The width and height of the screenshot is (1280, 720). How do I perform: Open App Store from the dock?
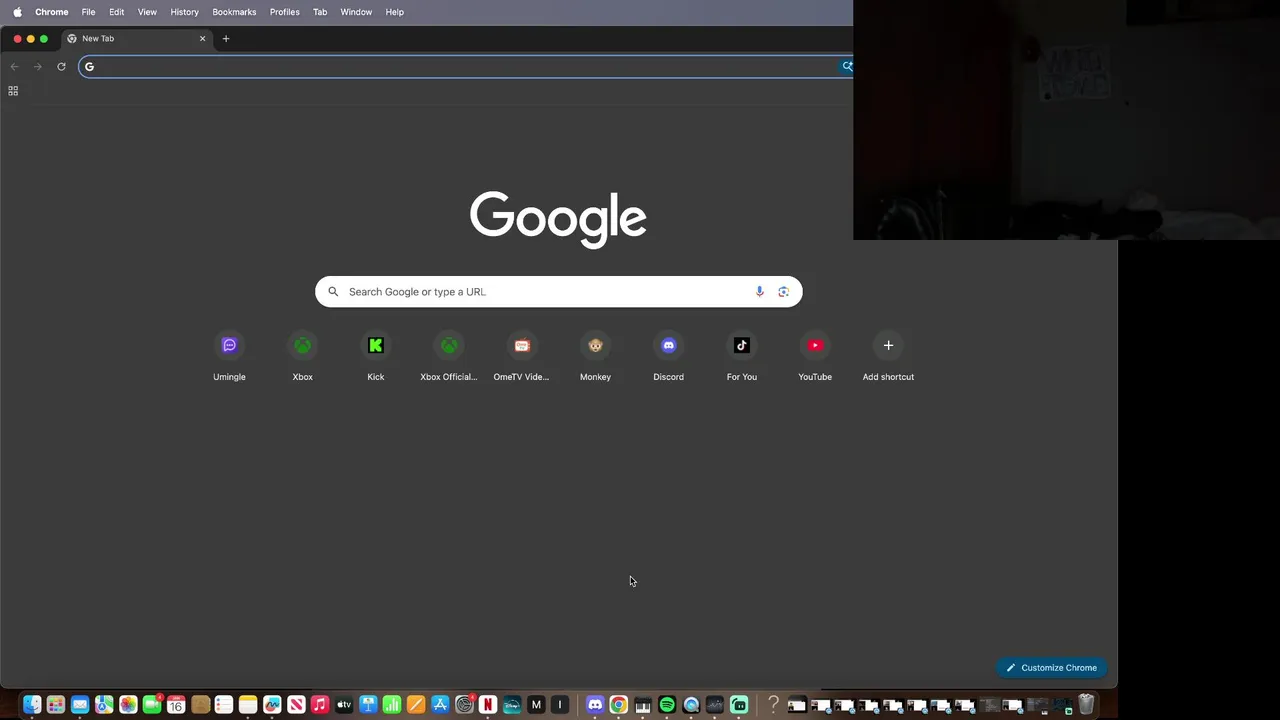[x=440, y=705]
